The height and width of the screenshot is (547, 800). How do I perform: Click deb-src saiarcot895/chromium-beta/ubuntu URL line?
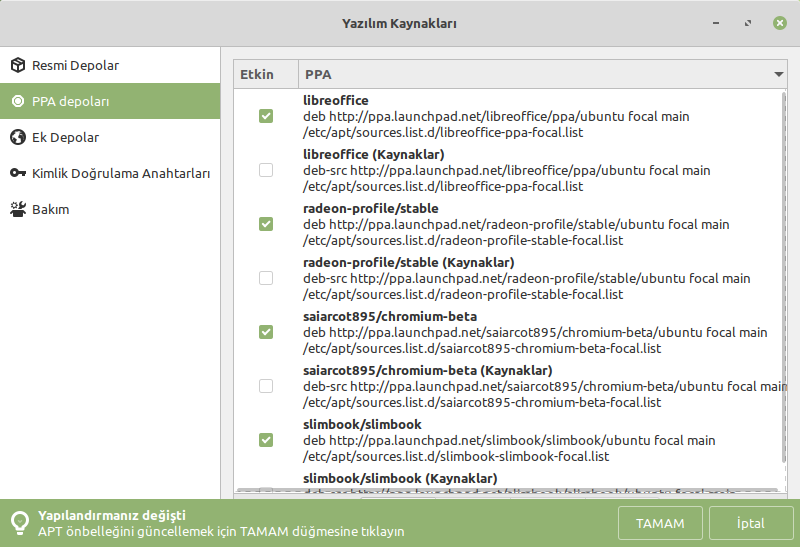pos(544,387)
